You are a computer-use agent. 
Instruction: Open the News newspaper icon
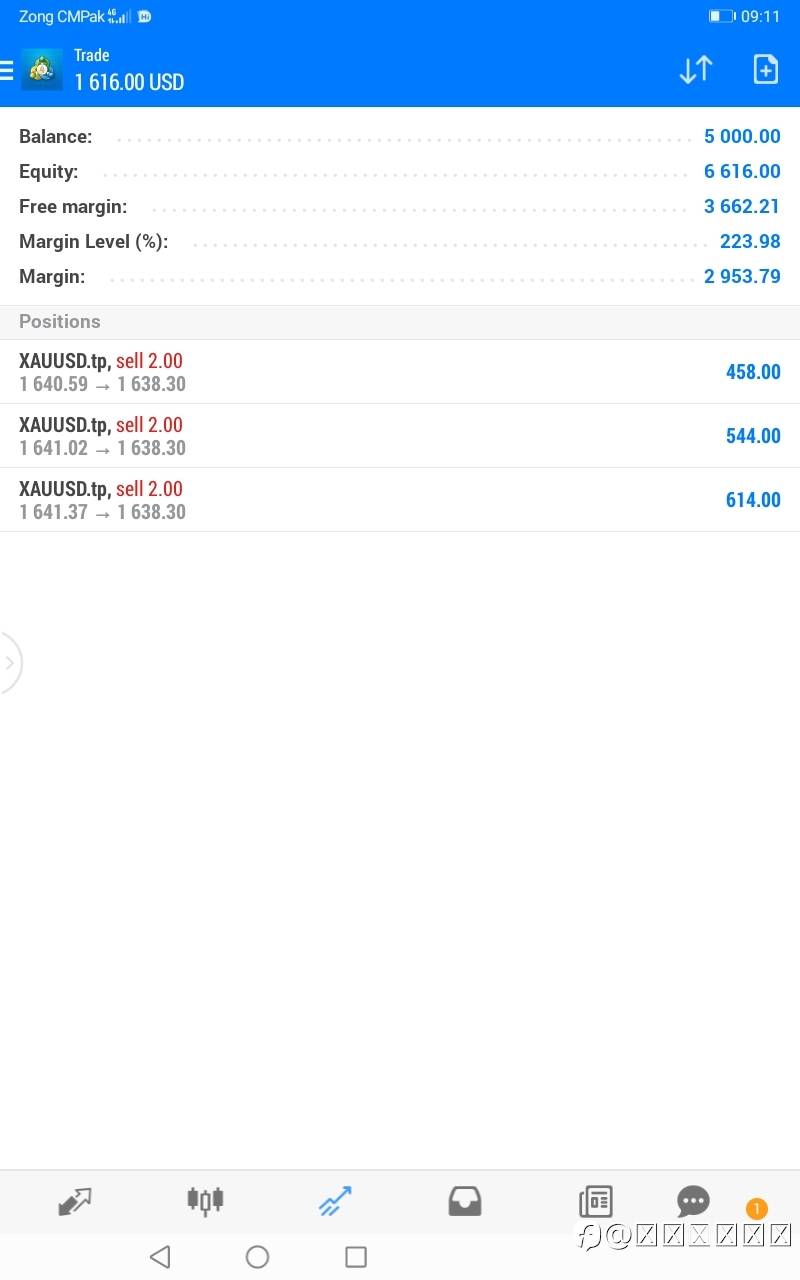595,1201
